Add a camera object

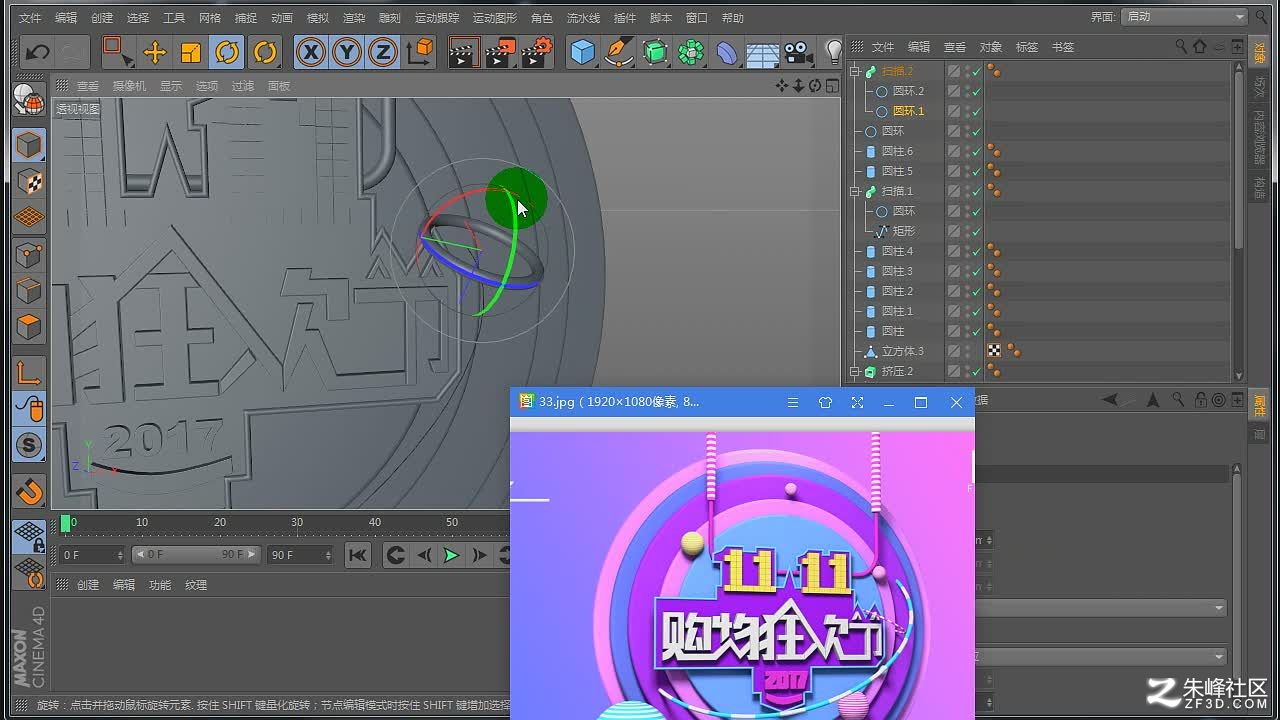[x=798, y=51]
